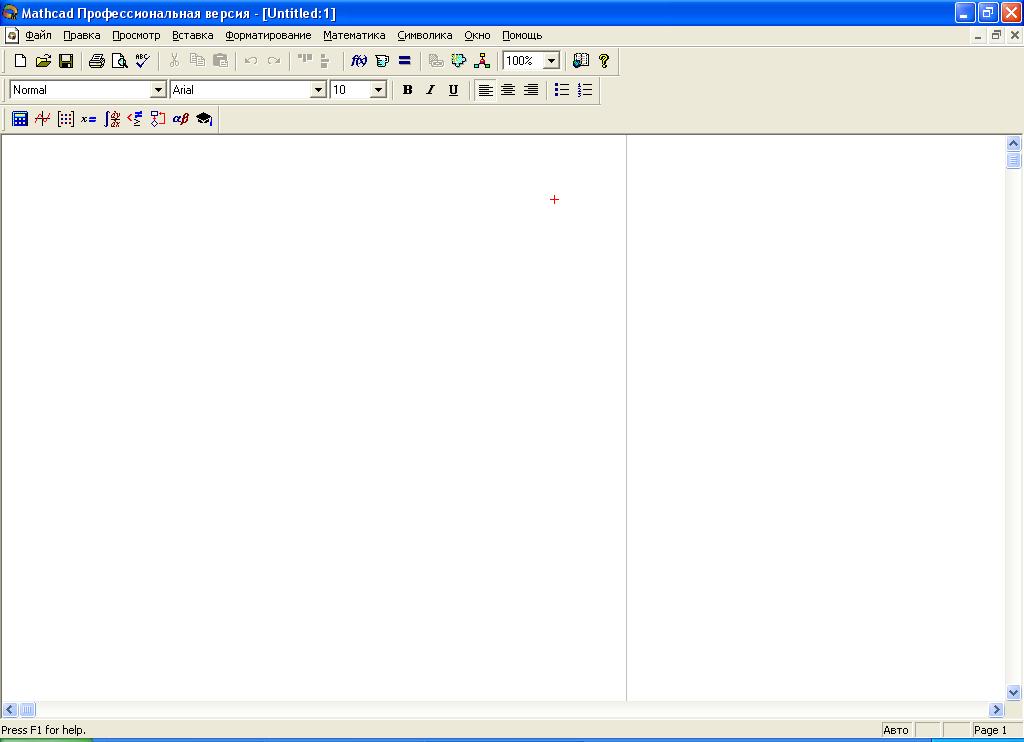The width and height of the screenshot is (1024, 742).
Task: Open the Правка menu
Action: coord(82,35)
